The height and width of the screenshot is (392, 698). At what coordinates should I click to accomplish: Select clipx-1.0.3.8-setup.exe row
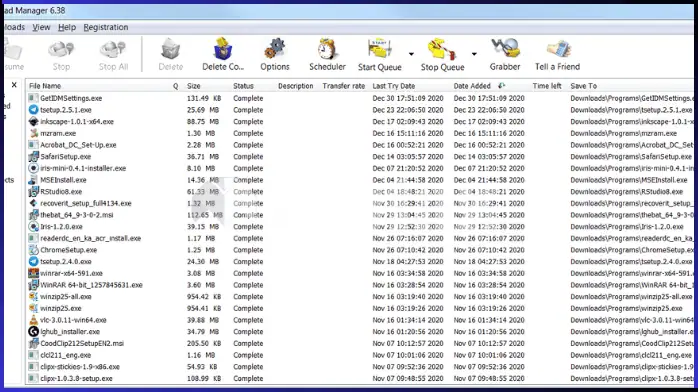360,378
